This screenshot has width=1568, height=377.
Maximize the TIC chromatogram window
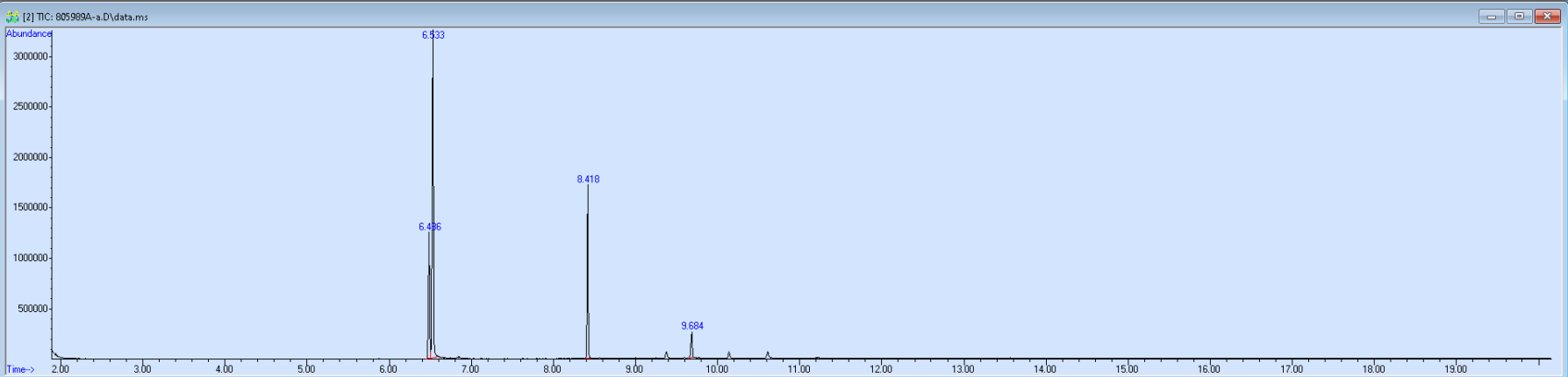coord(1519,17)
